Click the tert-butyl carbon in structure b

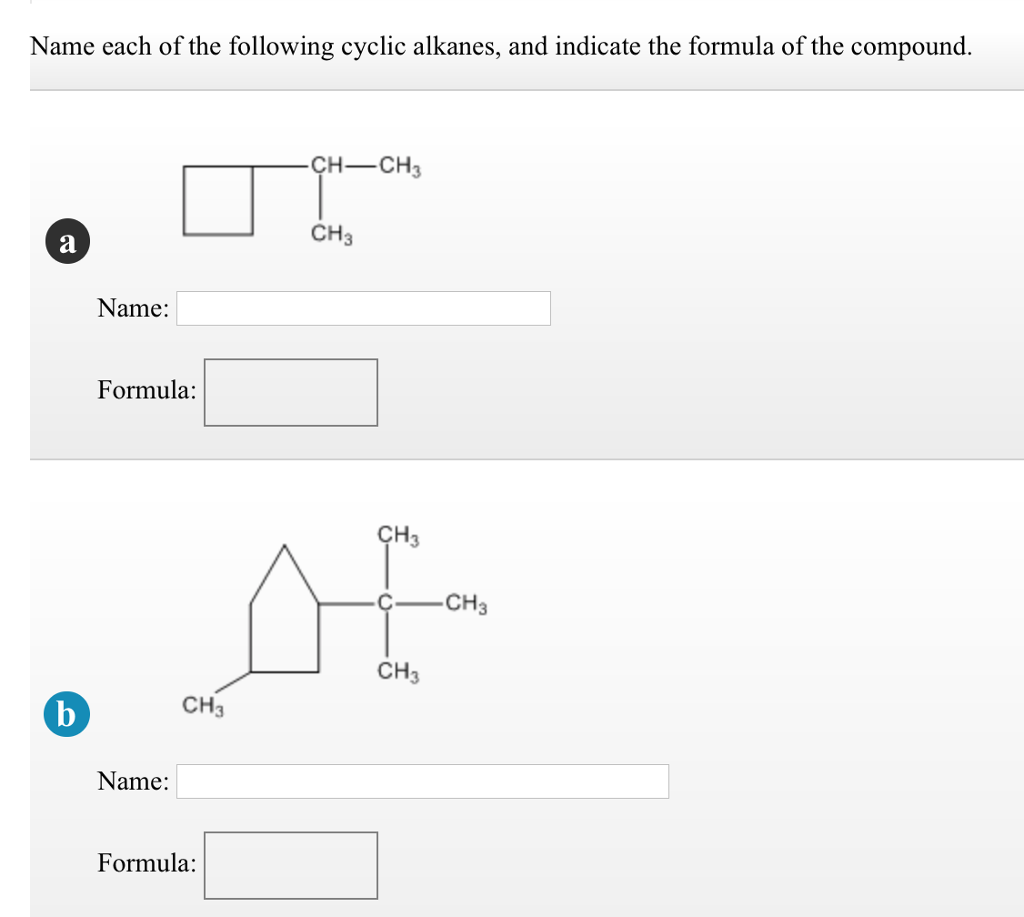tap(383, 604)
